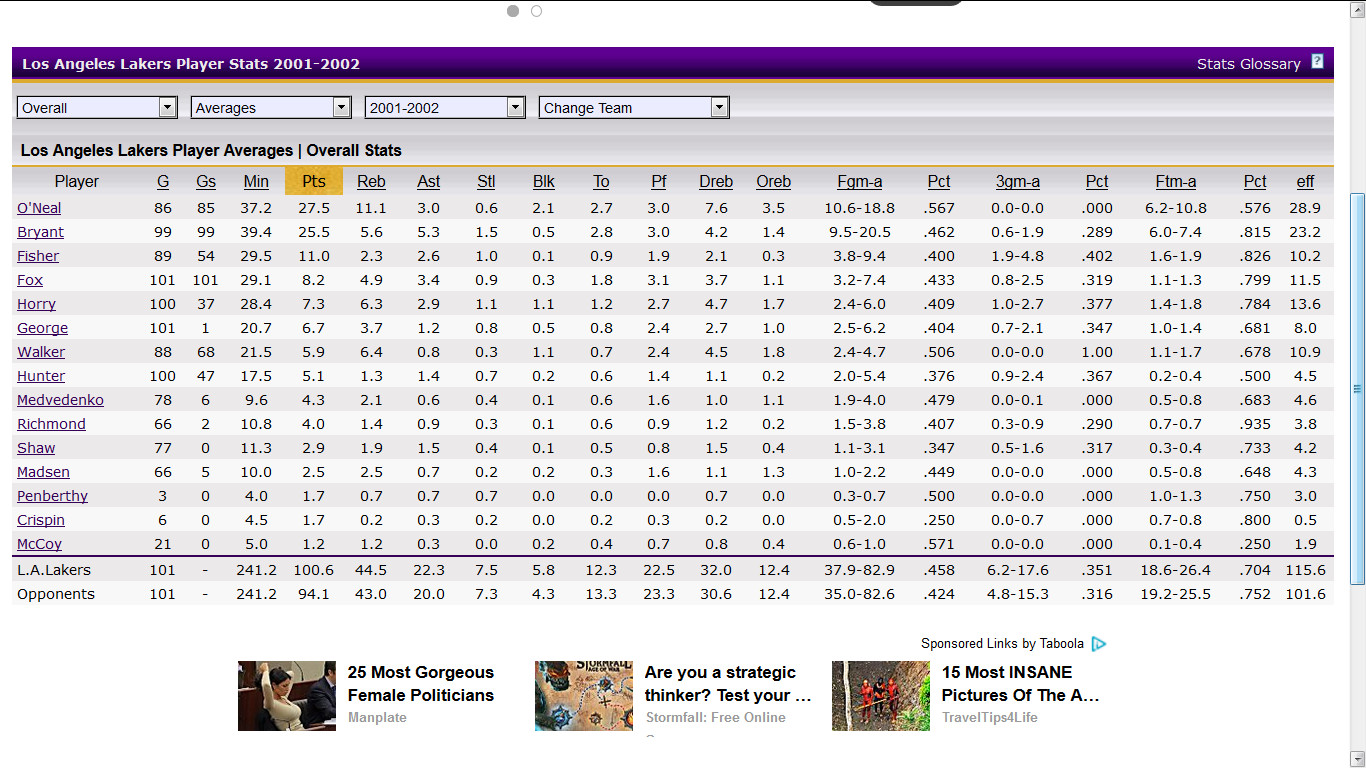Click L.A.Lakers team total 100.6 points

314,570
